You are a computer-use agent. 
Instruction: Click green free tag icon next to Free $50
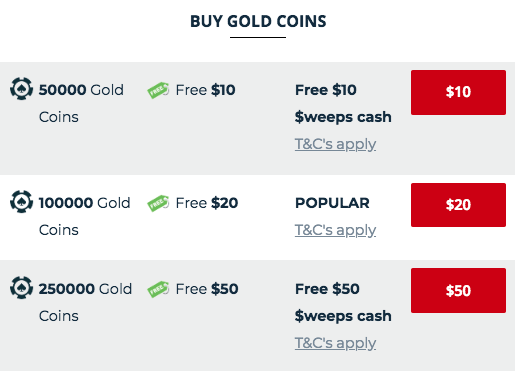point(158,289)
